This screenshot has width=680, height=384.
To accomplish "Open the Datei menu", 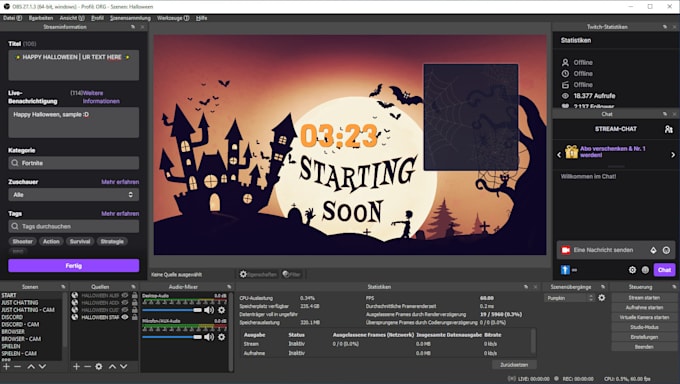I will pyautogui.click(x=12, y=18).
